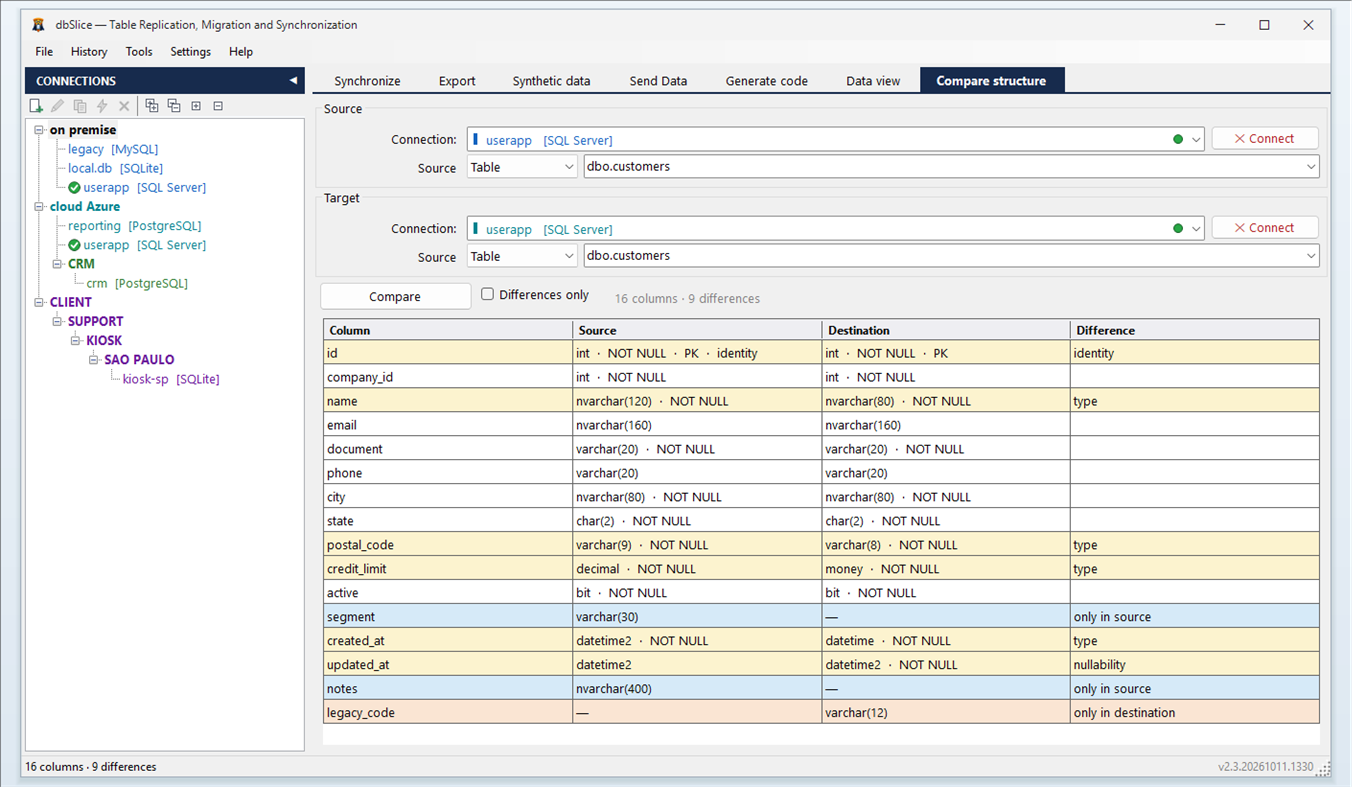The image size is (1352, 787).
Task: Collapse the cloud Azure group
Action: click(x=39, y=207)
